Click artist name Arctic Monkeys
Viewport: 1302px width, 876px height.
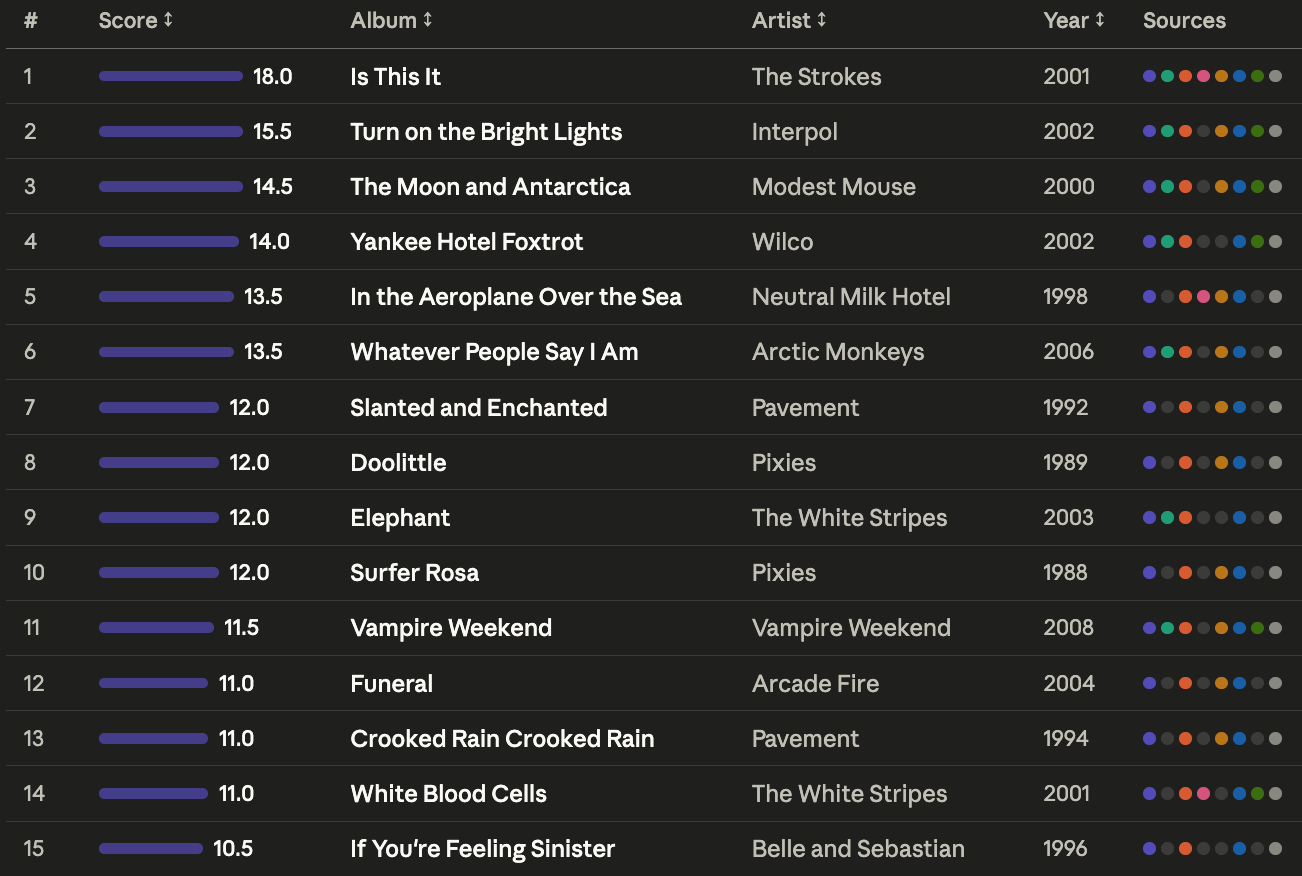click(838, 352)
